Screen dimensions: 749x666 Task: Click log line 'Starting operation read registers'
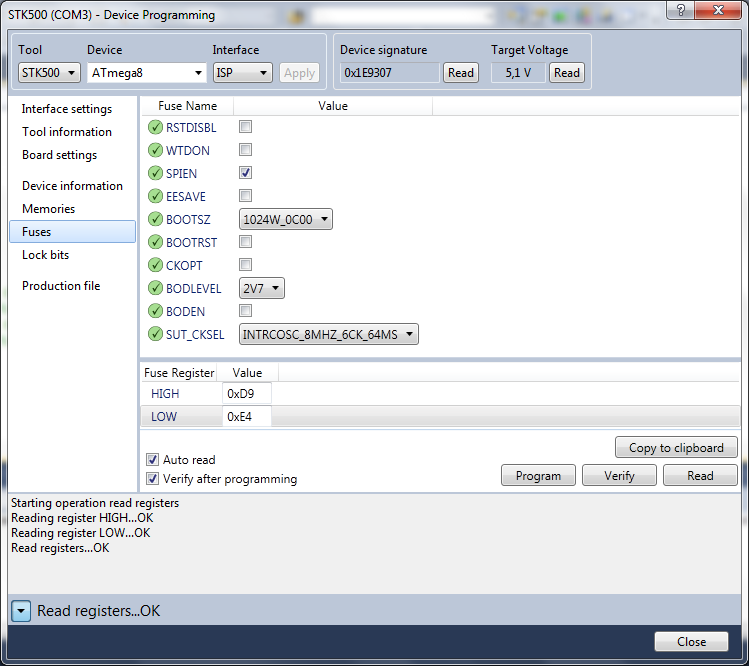(95, 503)
